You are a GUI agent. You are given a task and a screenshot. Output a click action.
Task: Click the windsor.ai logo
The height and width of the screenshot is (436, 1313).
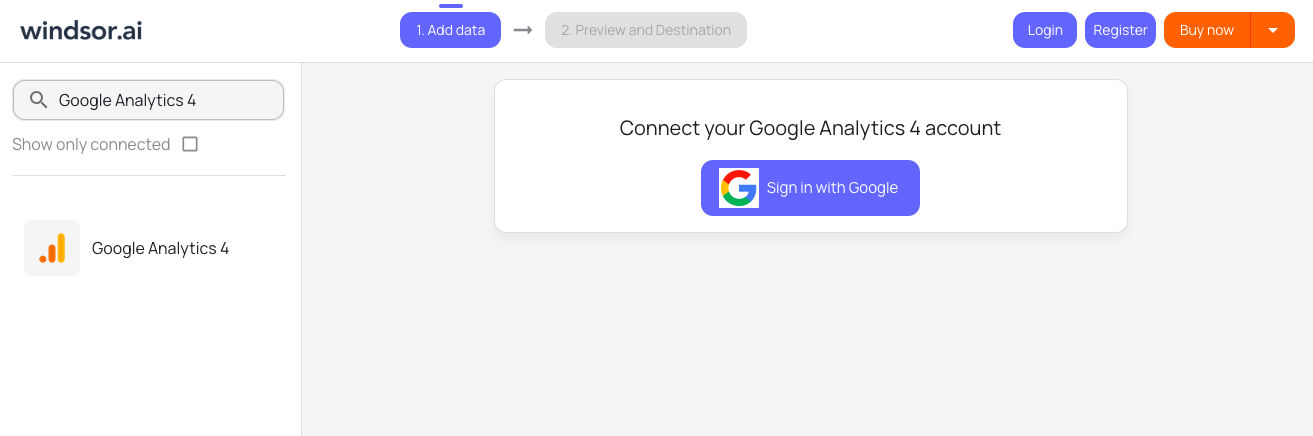click(x=81, y=30)
